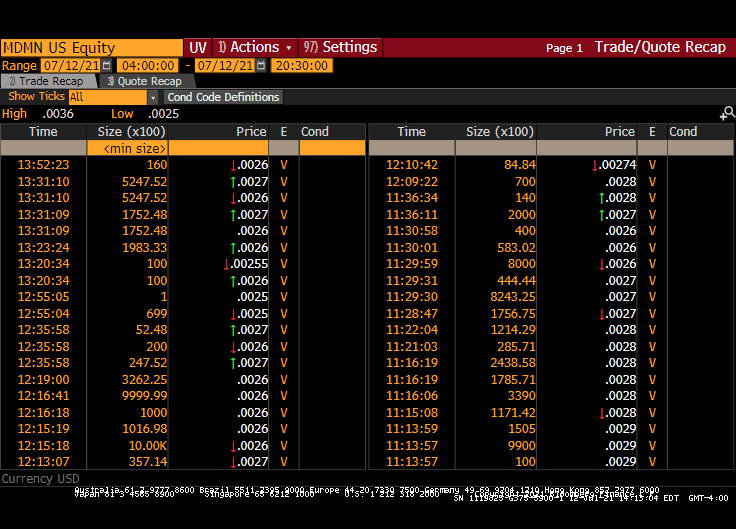Click size 247.52 at 12:35:58

click(148, 363)
